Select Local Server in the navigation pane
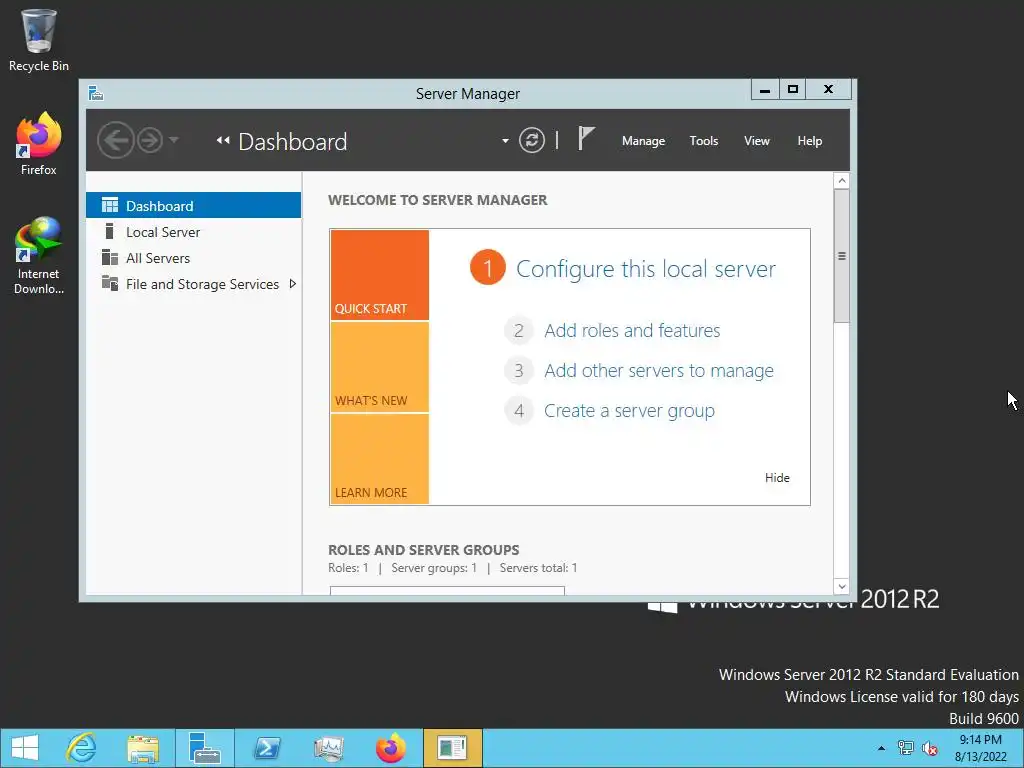The image size is (1024, 768). (193, 232)
